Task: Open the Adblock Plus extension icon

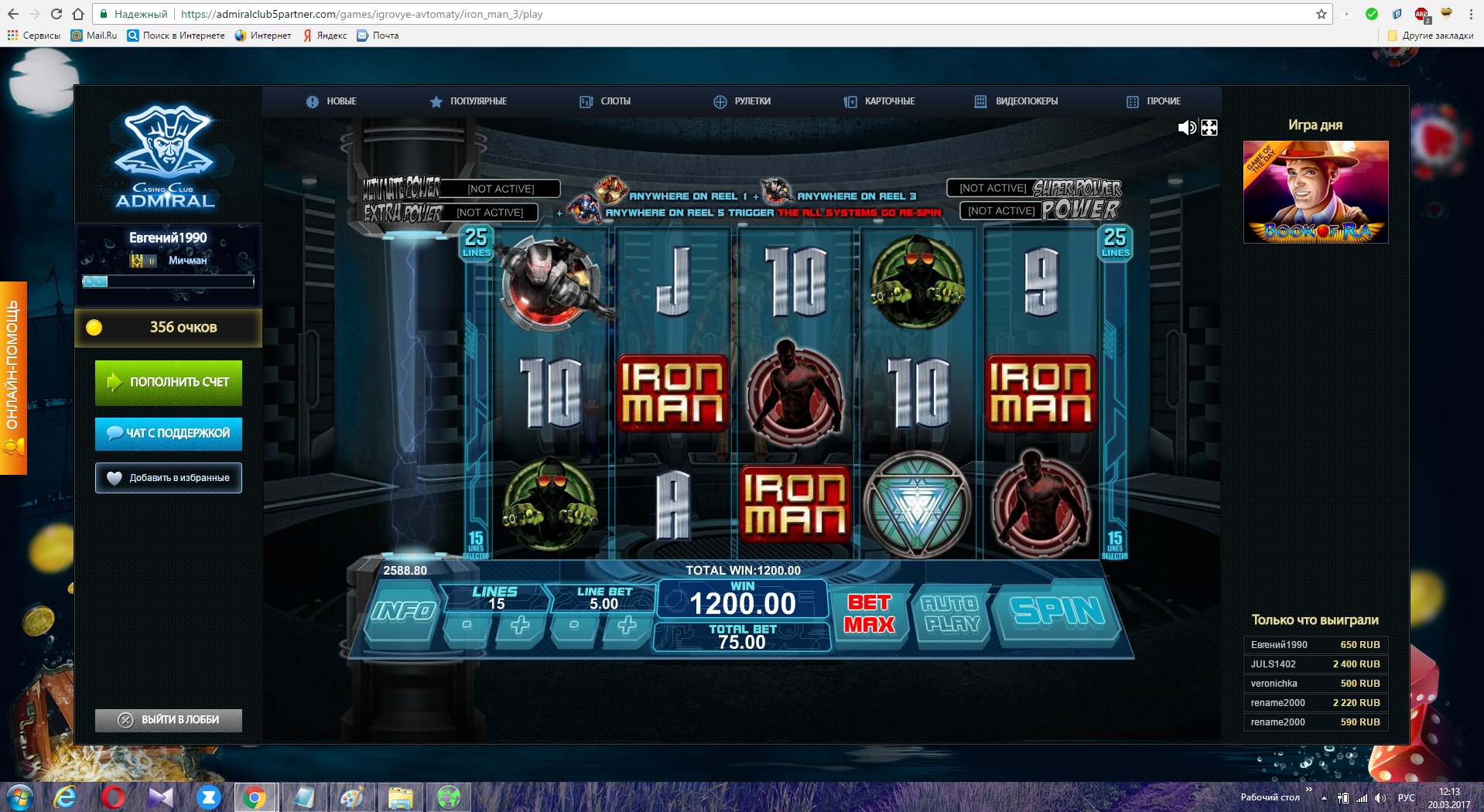Action: [x=1422, y=14]
